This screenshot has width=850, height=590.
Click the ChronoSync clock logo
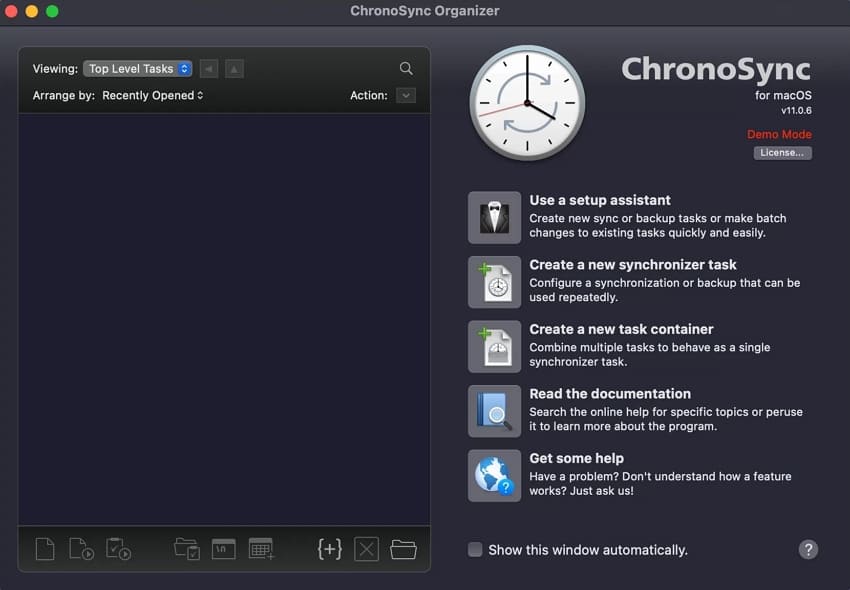[527, 102]
